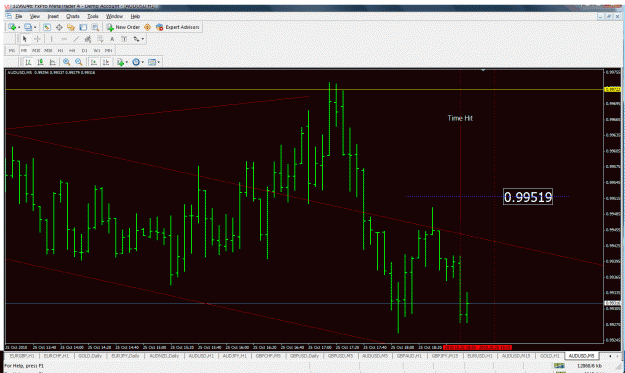
Task: Switch to the M30 timeframe
Action: 48,50
